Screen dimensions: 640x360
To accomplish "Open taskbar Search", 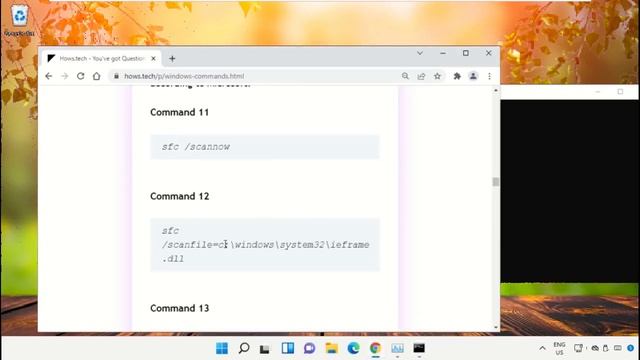I will (244, 348).
